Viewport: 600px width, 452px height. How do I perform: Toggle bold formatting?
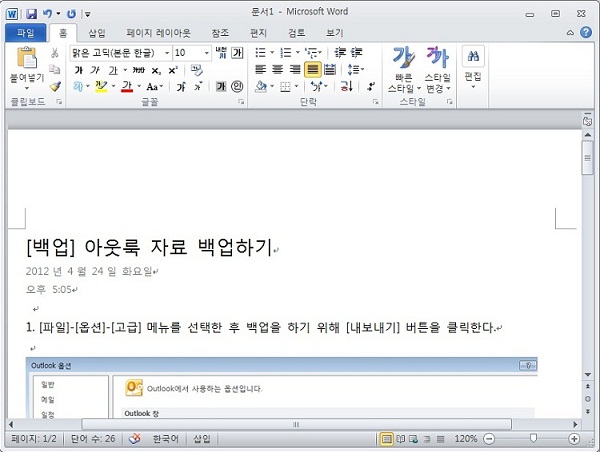(78, 70)
